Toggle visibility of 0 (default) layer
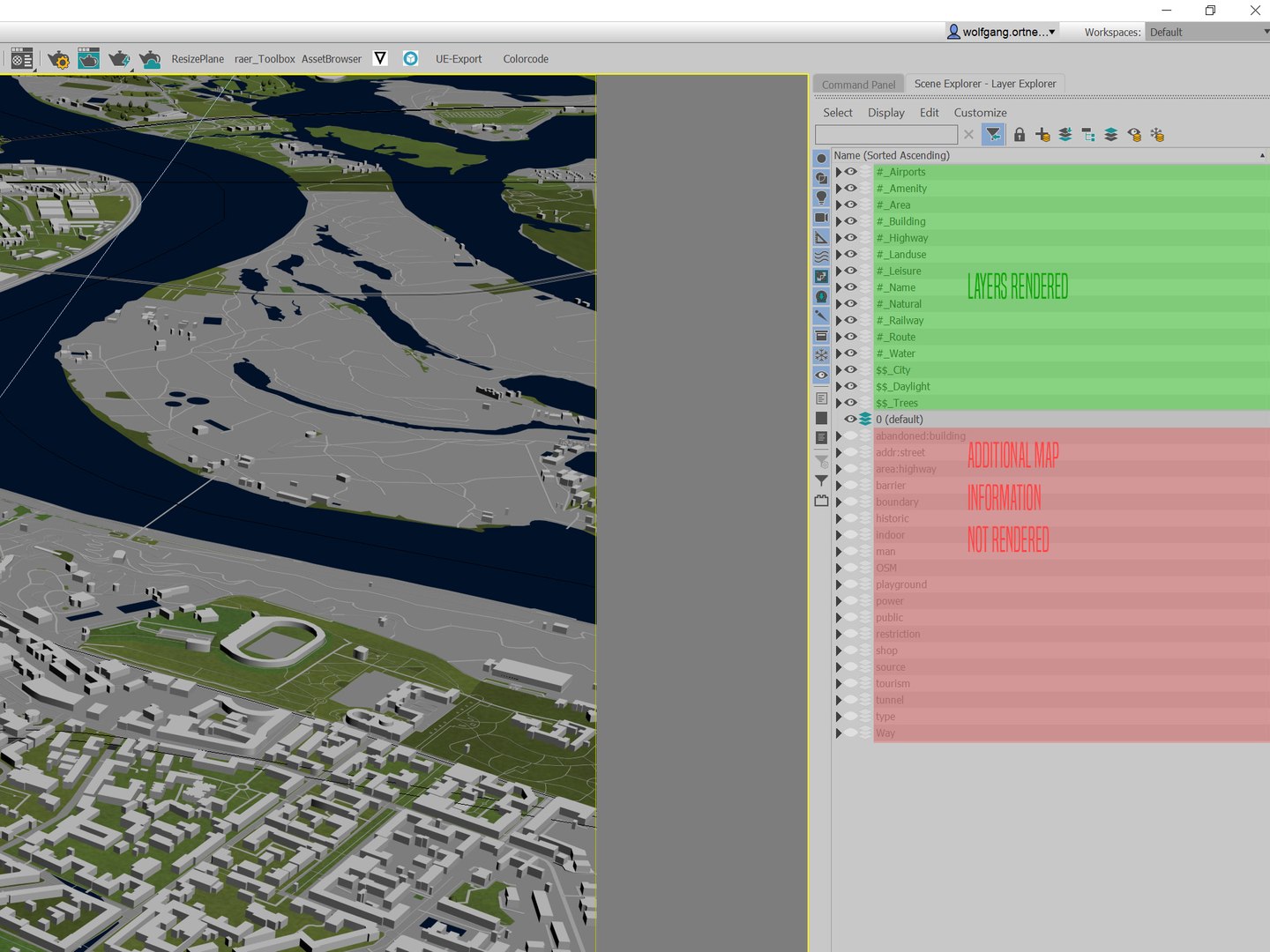The width and height of the screenshot is (1270, 952). (x=851, y=420)
